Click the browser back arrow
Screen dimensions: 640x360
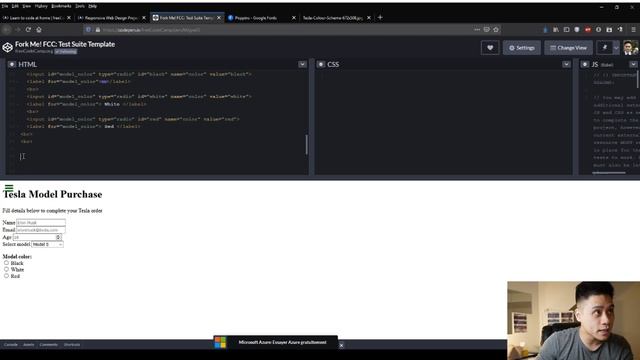[7, 29]
